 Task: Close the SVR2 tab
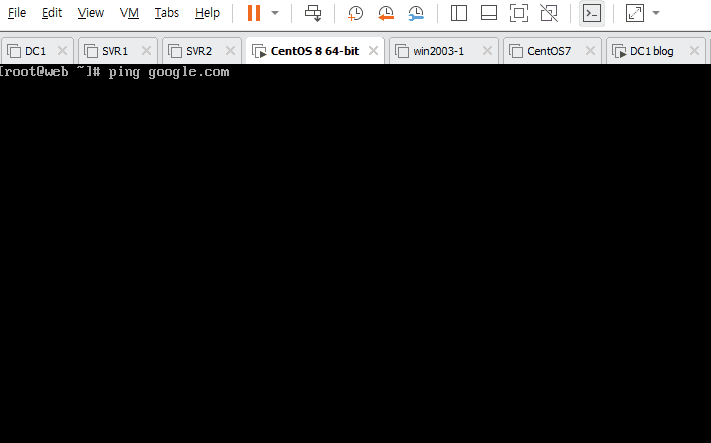point(230,51)
